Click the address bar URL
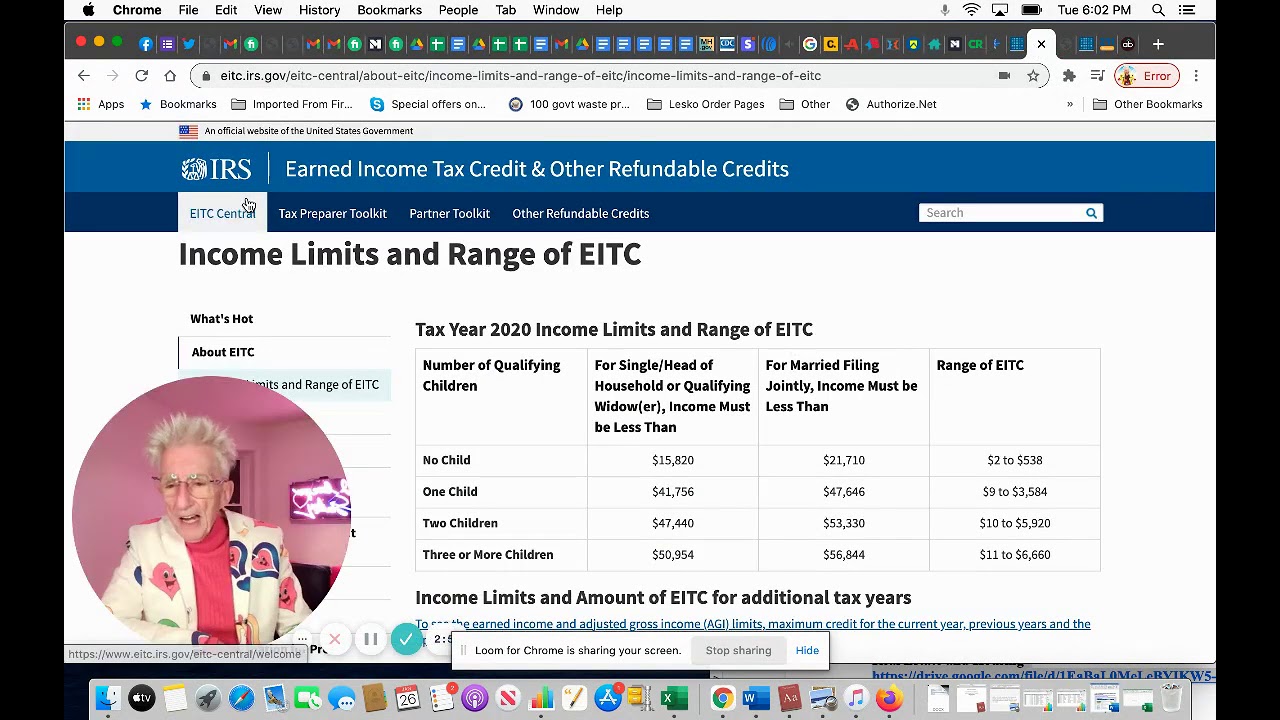 point(520,76)
